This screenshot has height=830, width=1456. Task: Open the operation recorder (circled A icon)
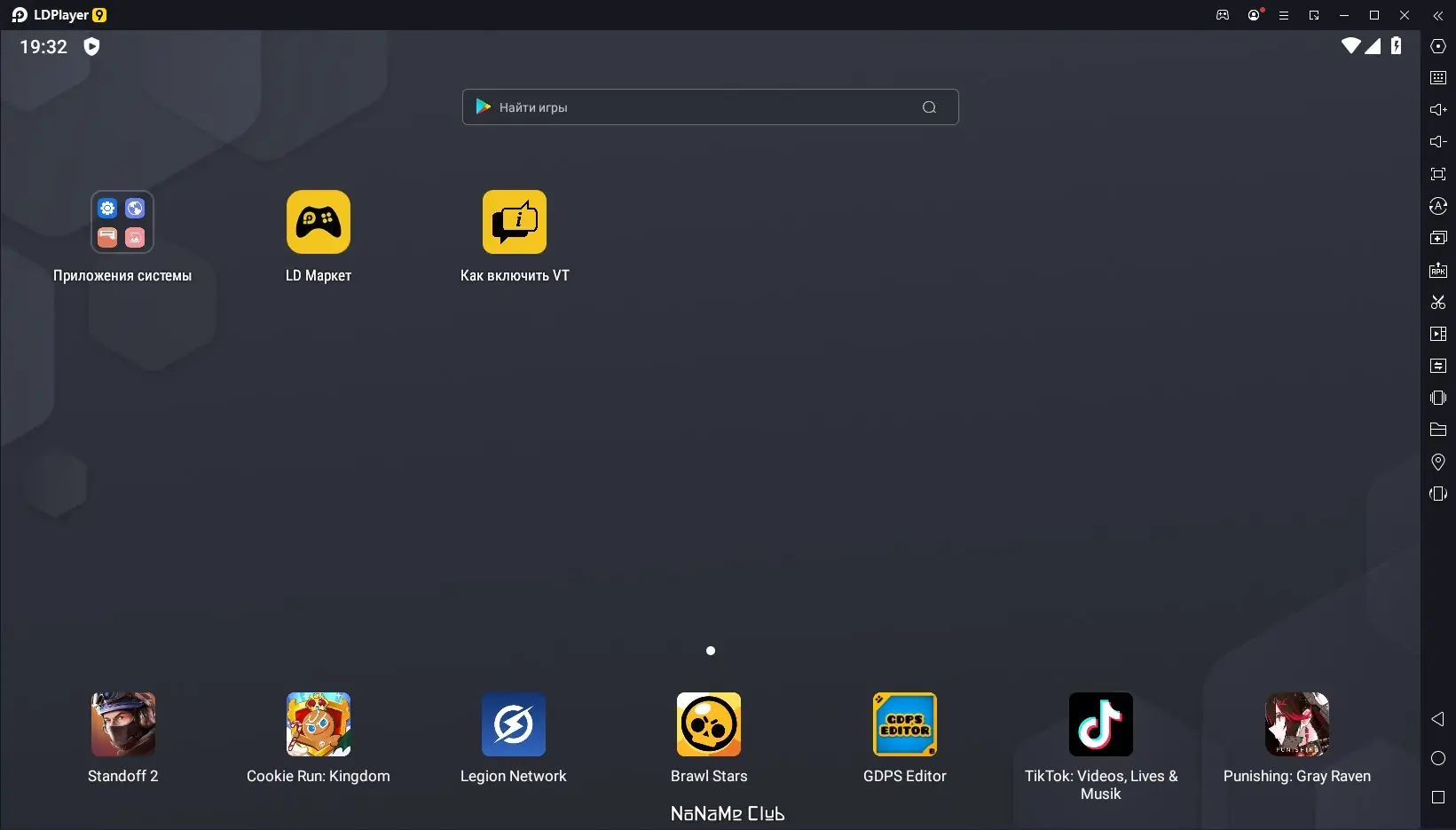(1438, 206)
